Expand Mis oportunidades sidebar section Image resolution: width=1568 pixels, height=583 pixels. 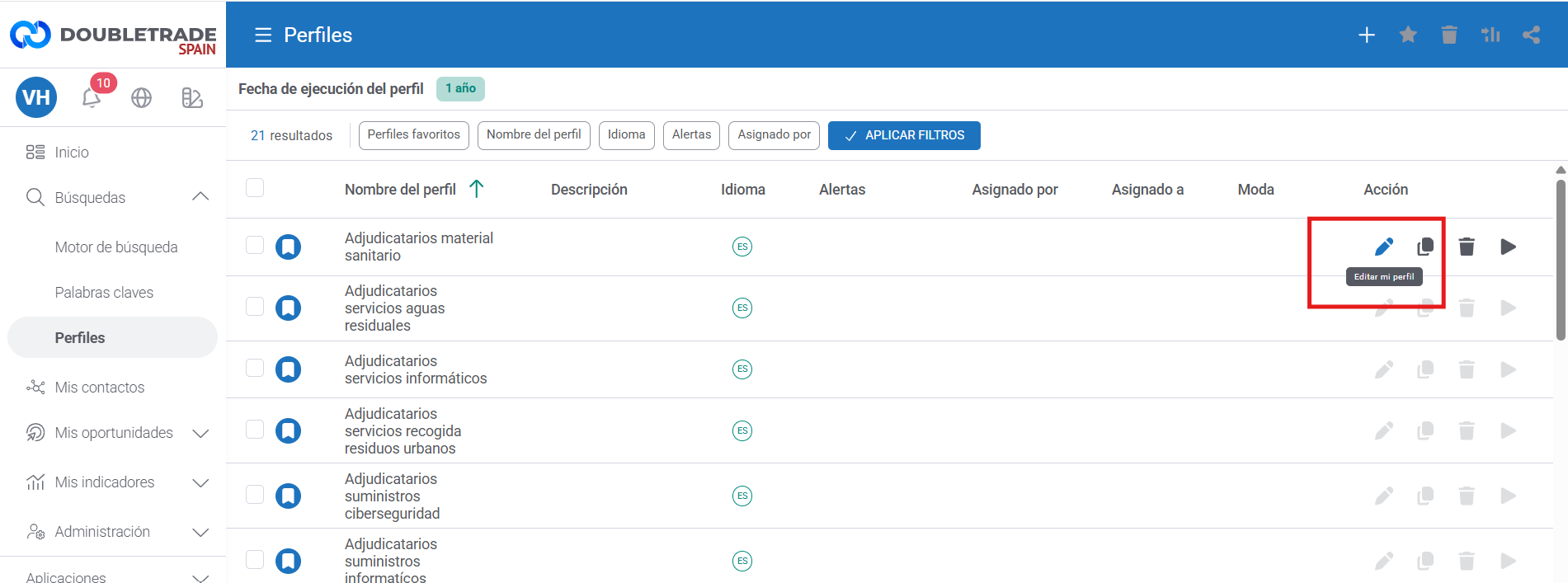pos(200,433)
